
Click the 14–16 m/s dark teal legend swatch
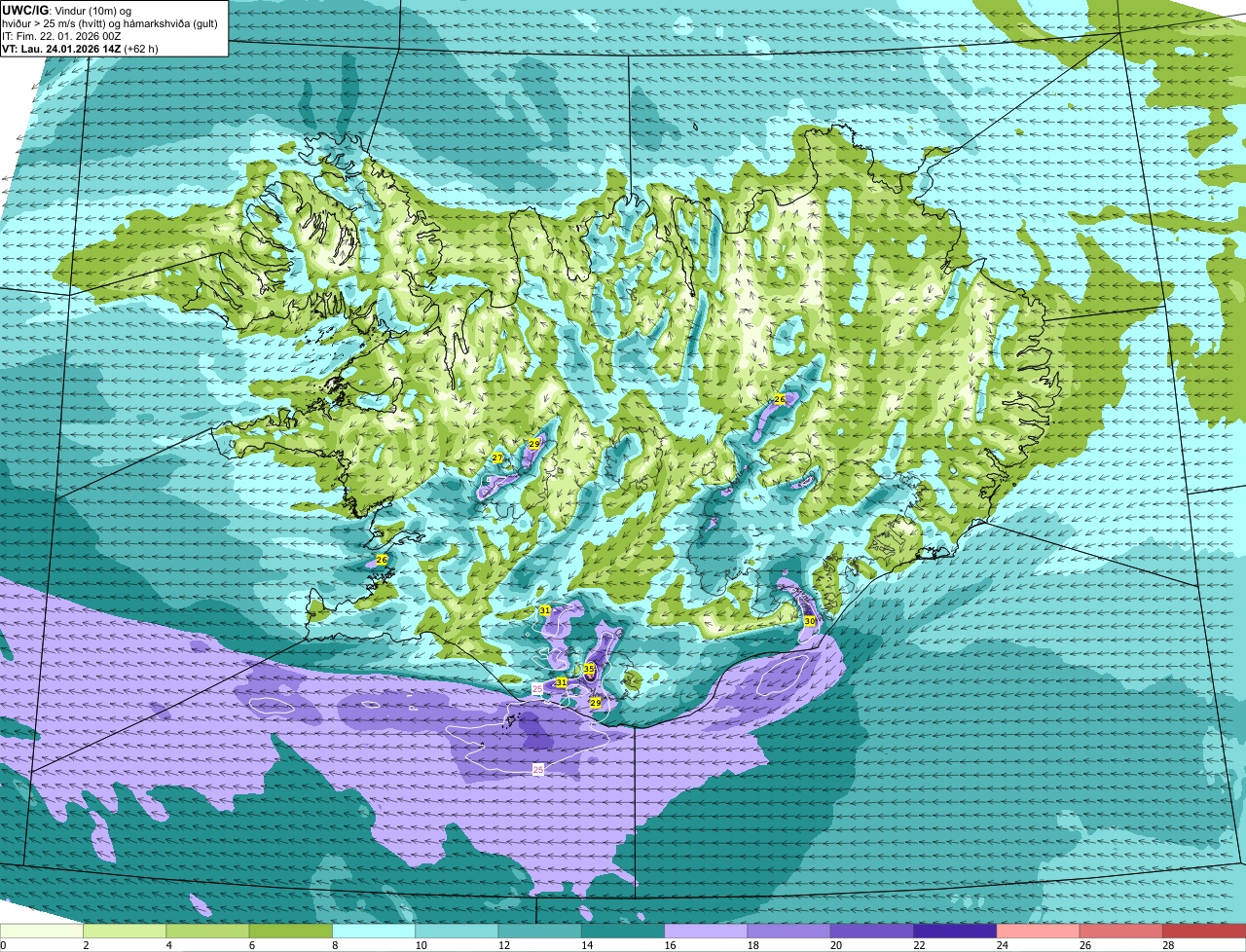pyautogui.click(x=623, y=931)
